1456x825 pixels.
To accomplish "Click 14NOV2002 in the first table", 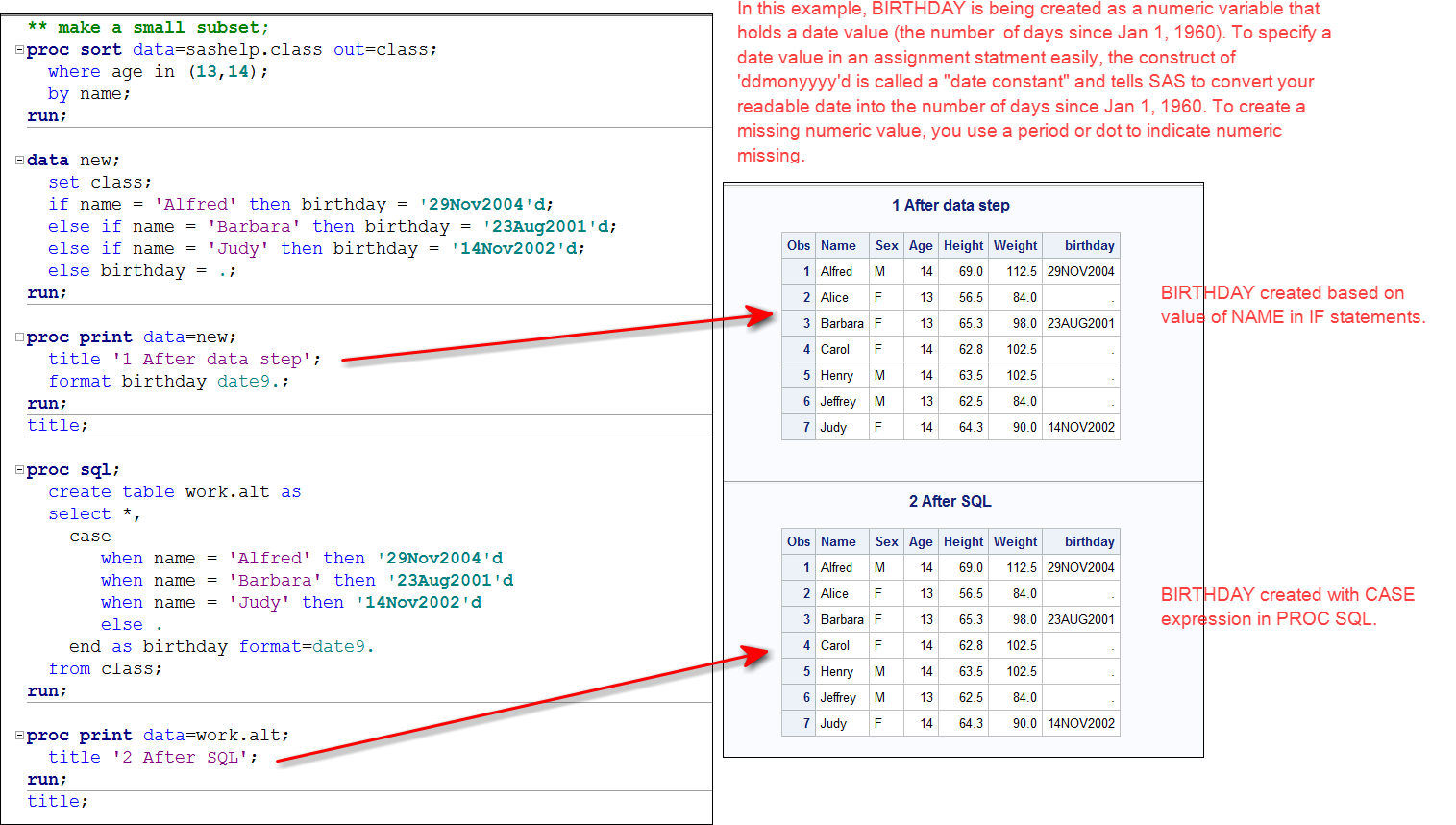I will click(1081, 427).
